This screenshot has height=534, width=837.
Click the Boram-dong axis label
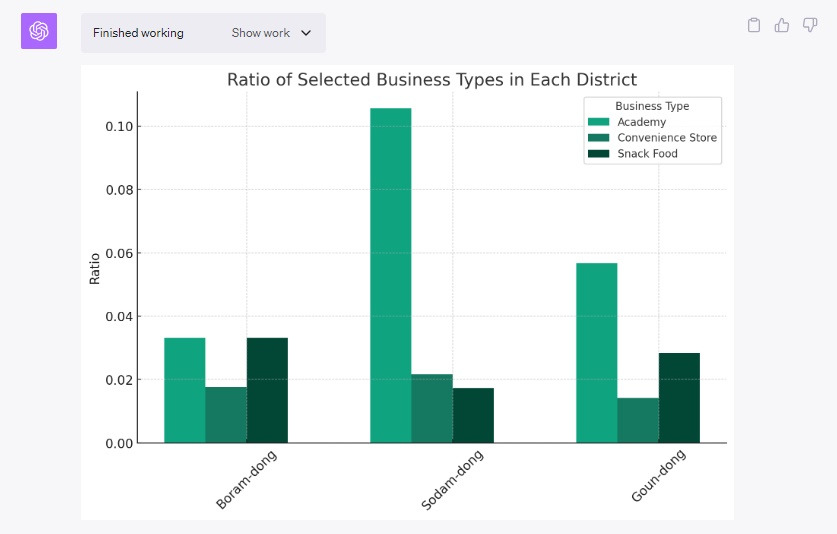246,480
